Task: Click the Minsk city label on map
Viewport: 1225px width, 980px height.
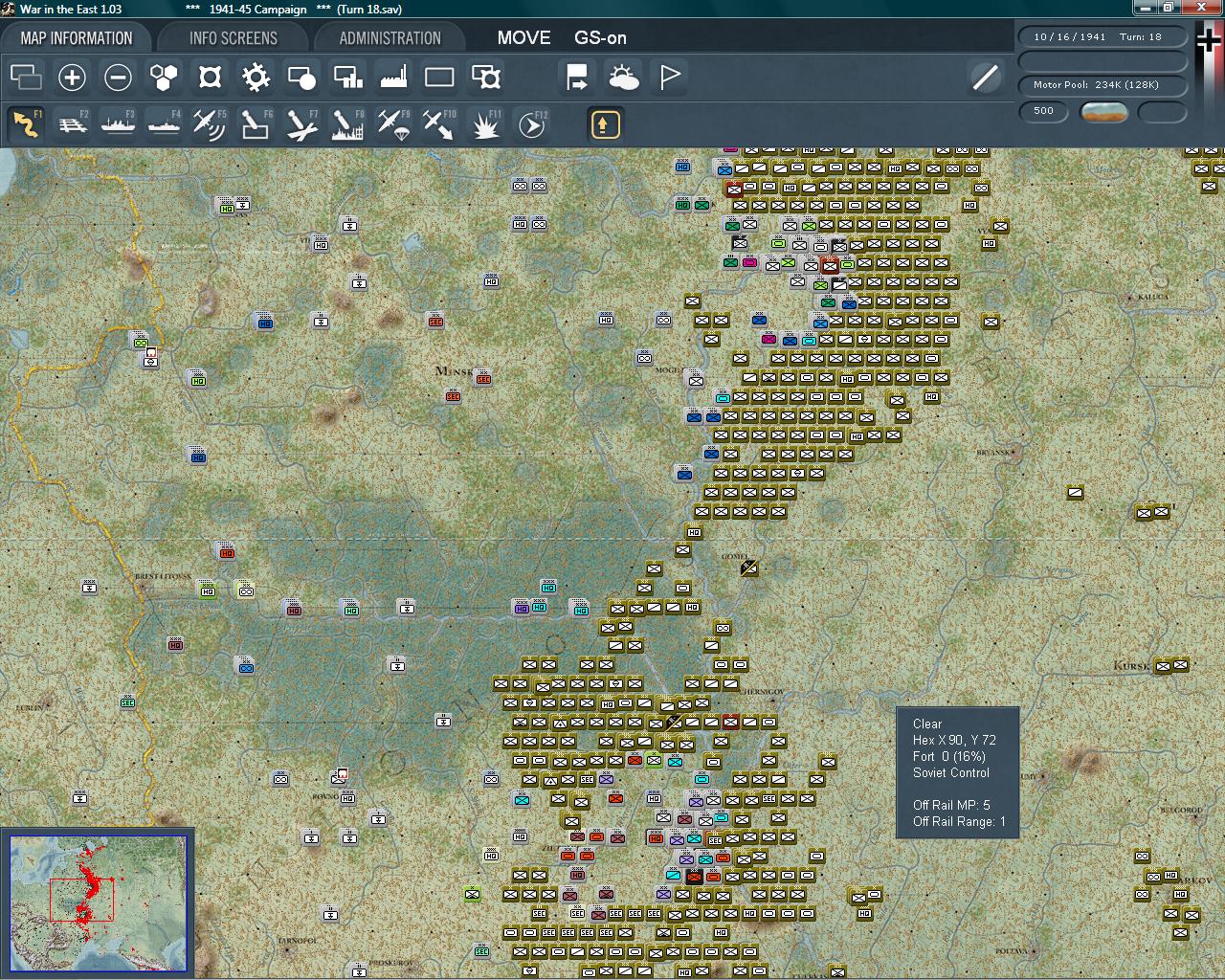Action: 454,371
